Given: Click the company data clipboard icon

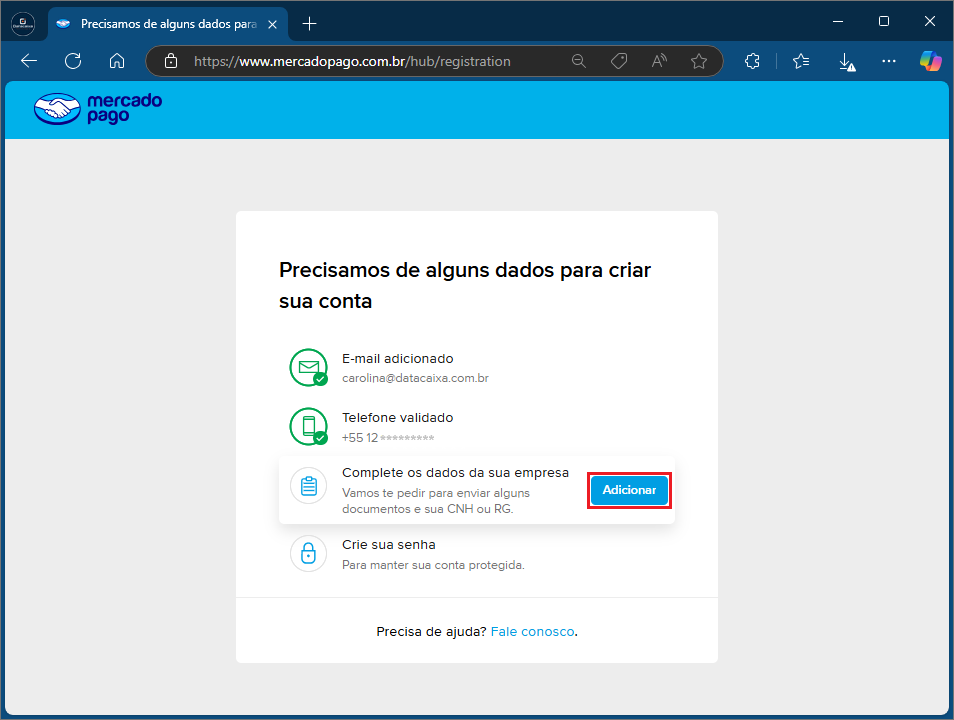Looking at the screenshot, I should pyautogui.click(x=308, y=486).
